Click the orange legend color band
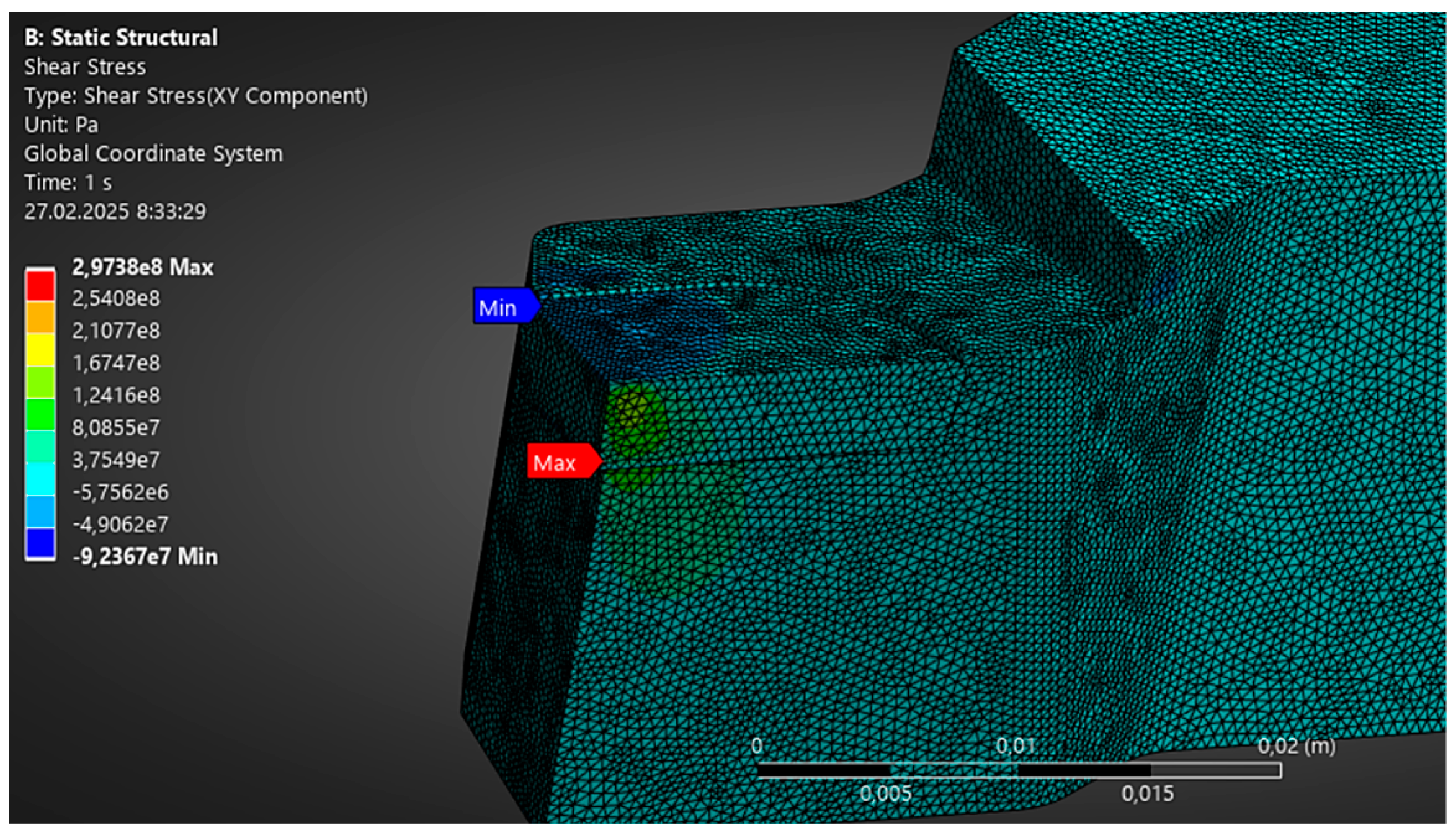The height and width of the screenshot is (836, 1456). click(x=40, y=318)
